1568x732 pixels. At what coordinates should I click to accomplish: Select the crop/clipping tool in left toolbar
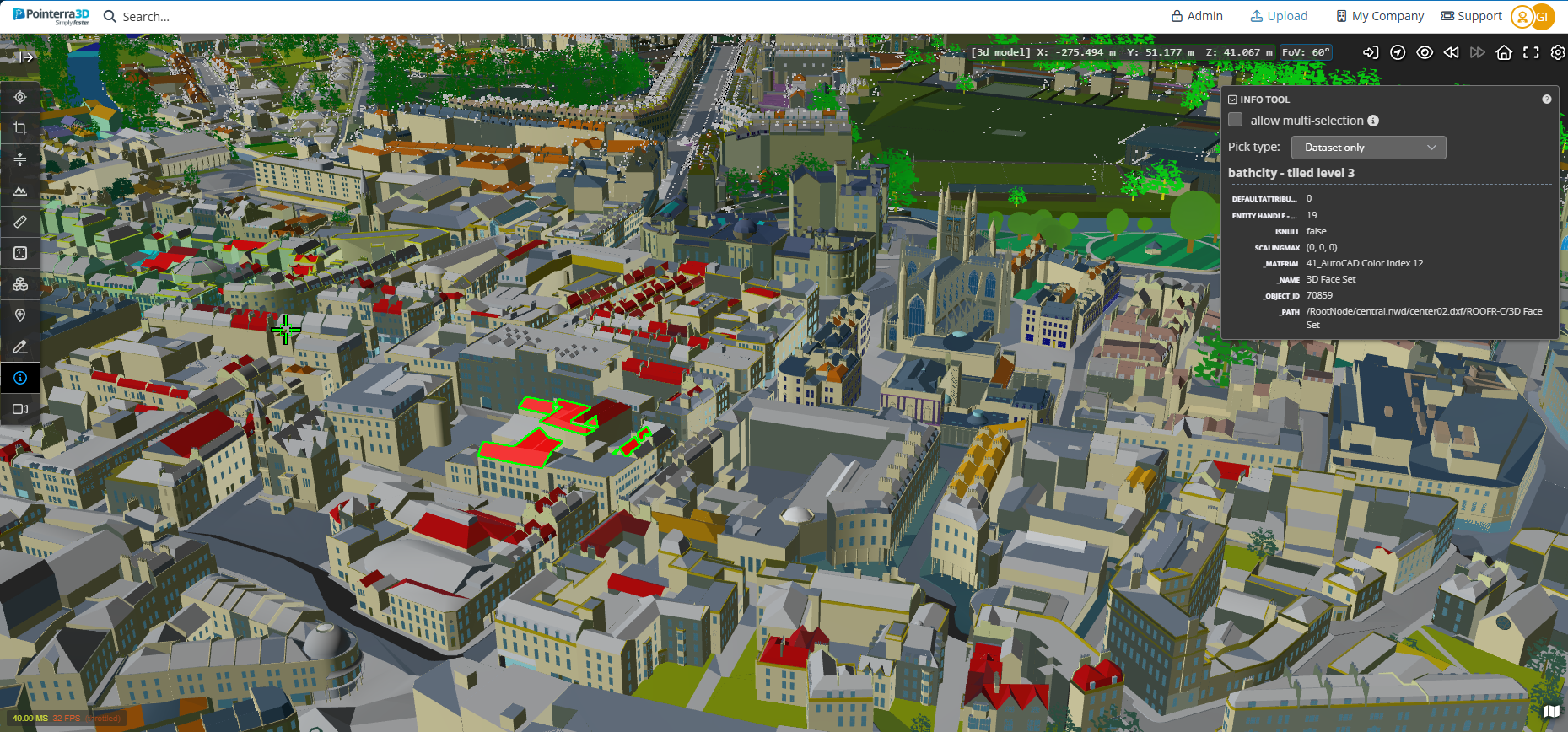point(20,128)
